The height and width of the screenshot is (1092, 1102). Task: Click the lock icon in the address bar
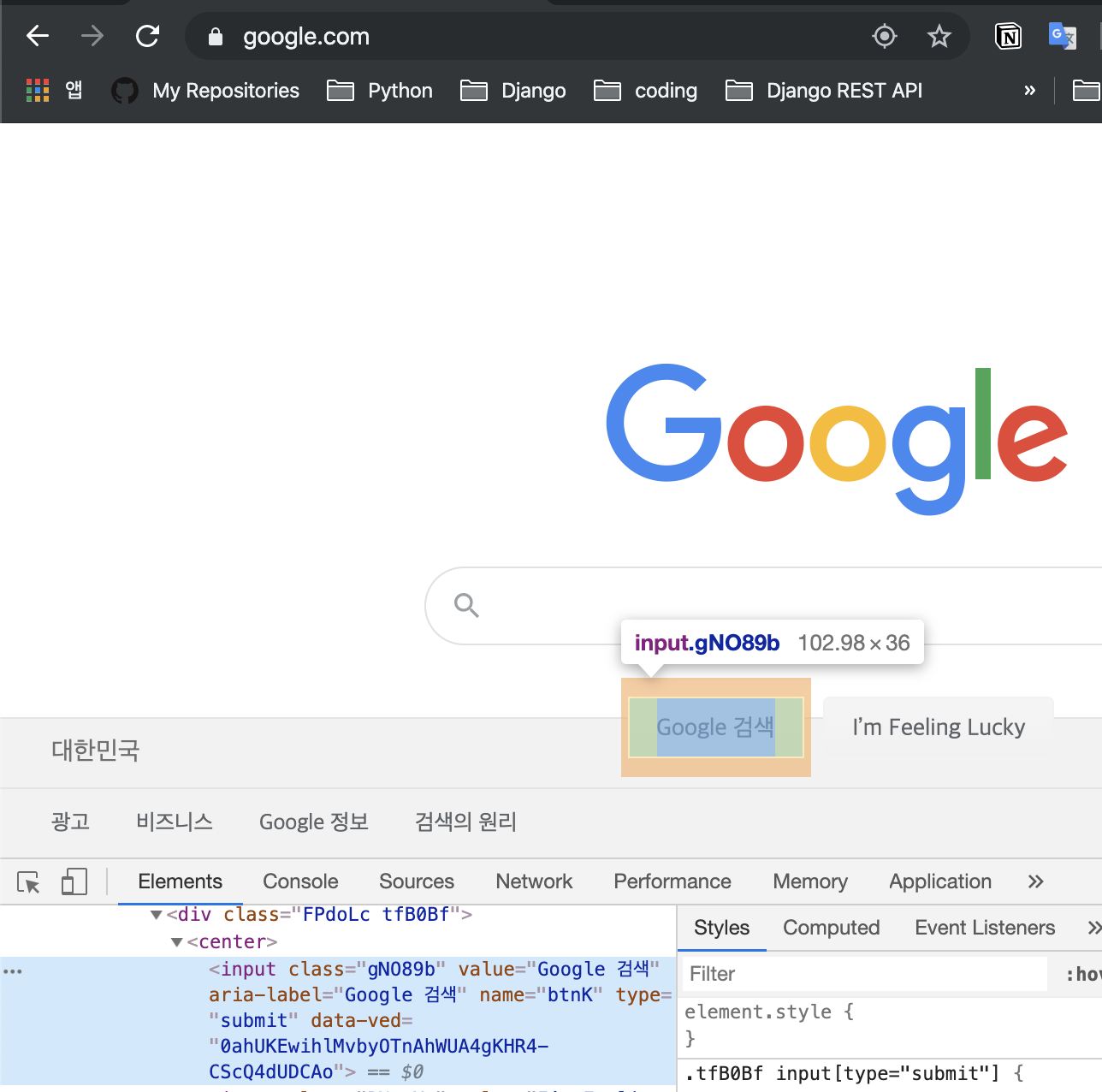tap(216, 37)
